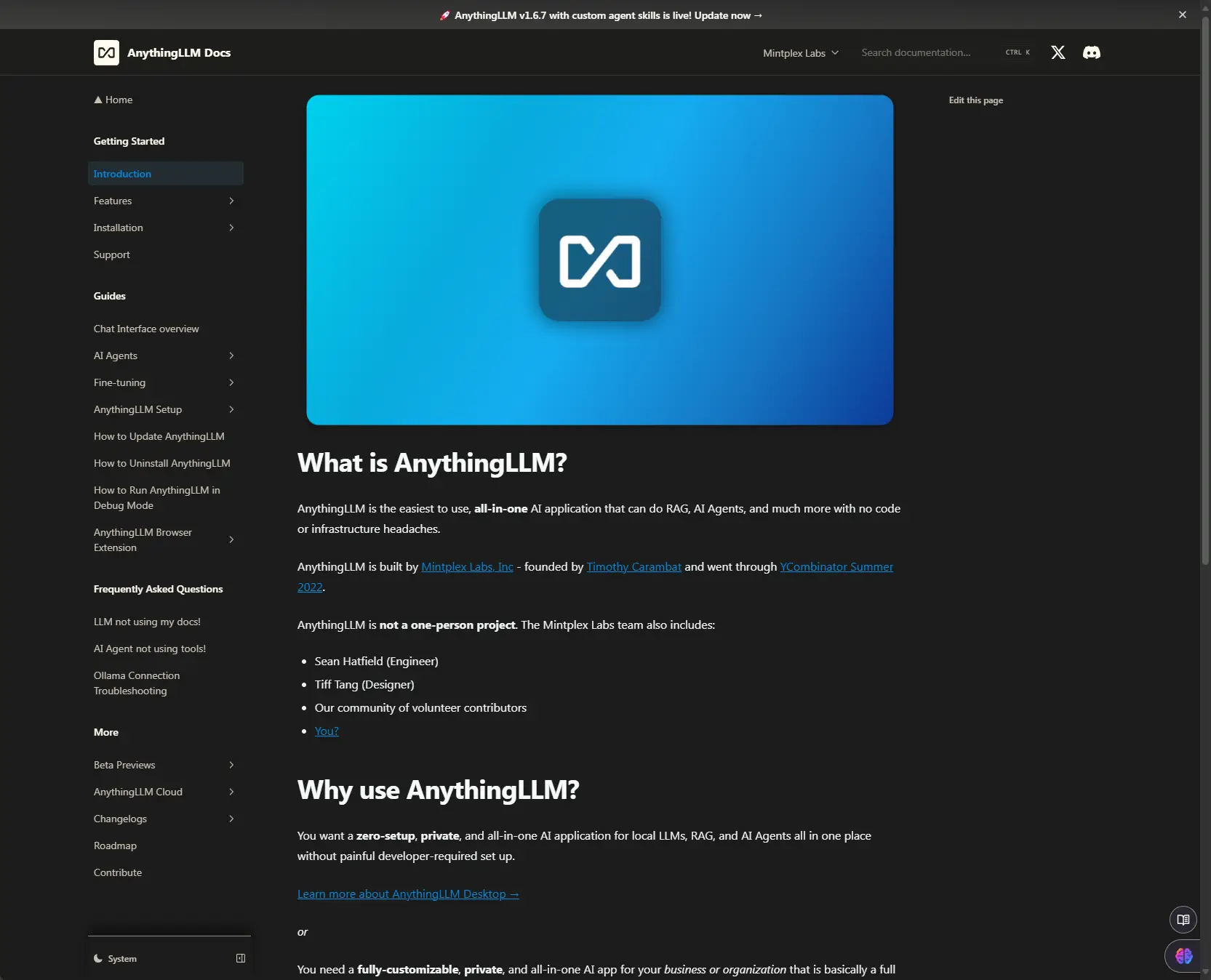Select the Introduction sidebar item

(x=166, y=174)
